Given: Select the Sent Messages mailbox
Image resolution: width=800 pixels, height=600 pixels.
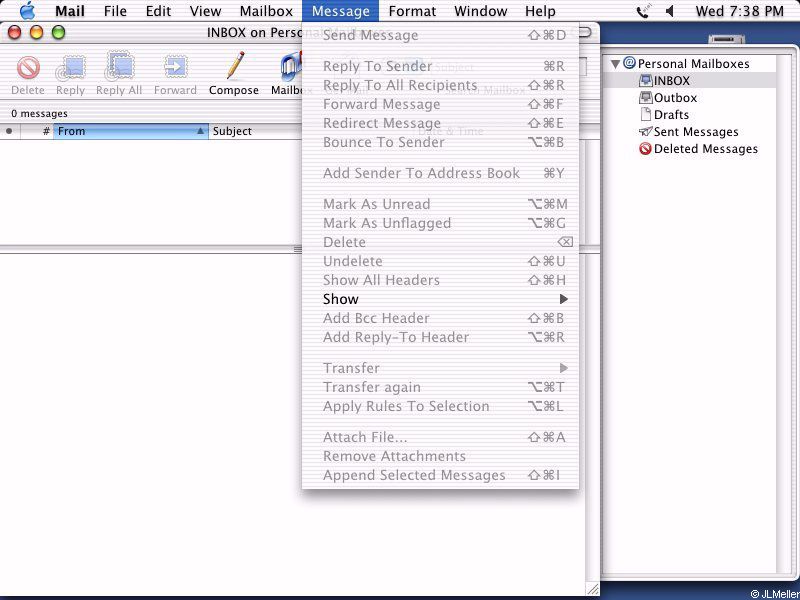Looking at the screenshot, I should point(688,132).
